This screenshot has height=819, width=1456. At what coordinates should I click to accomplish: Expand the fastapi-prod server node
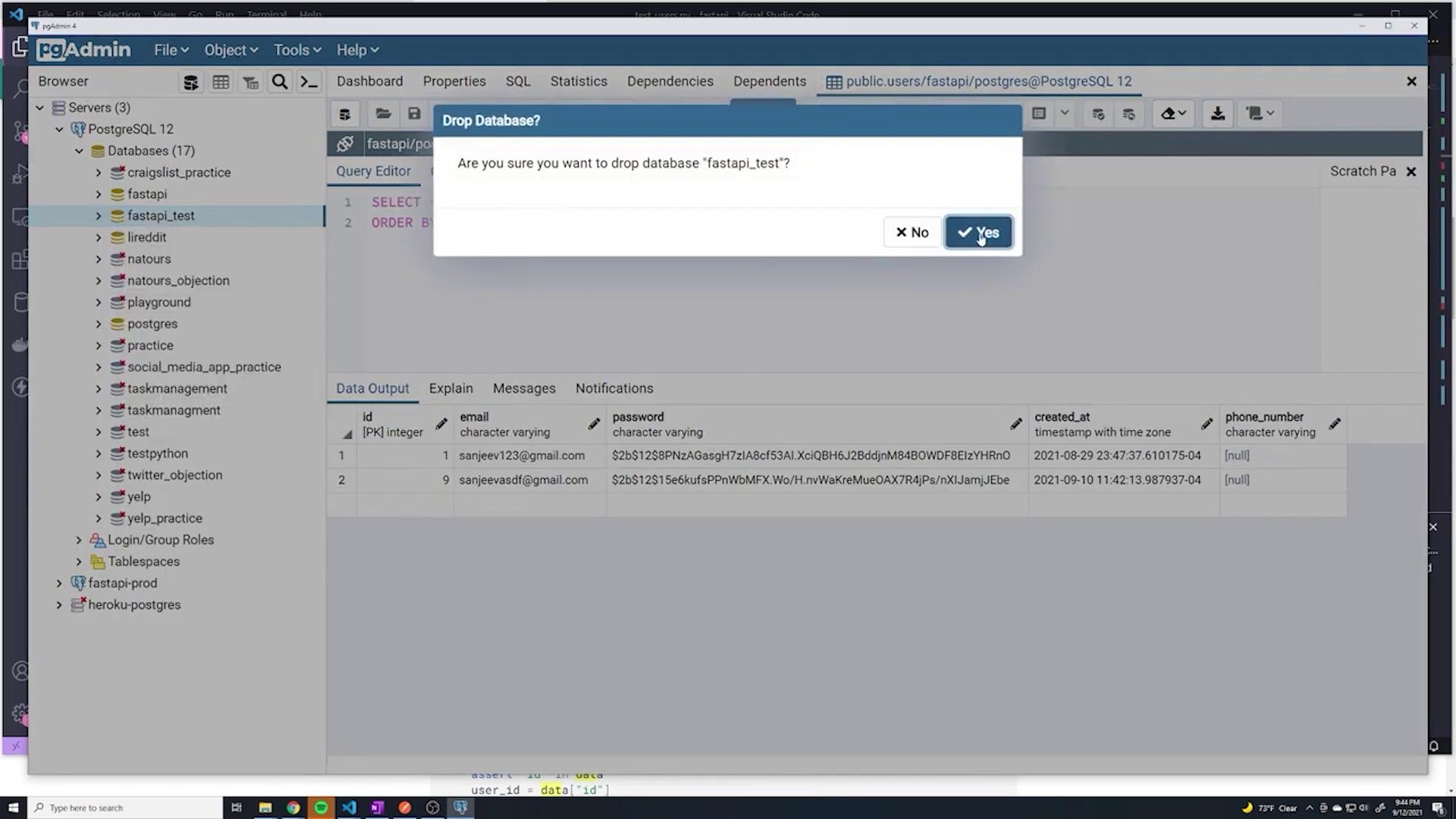click(59, 583)
